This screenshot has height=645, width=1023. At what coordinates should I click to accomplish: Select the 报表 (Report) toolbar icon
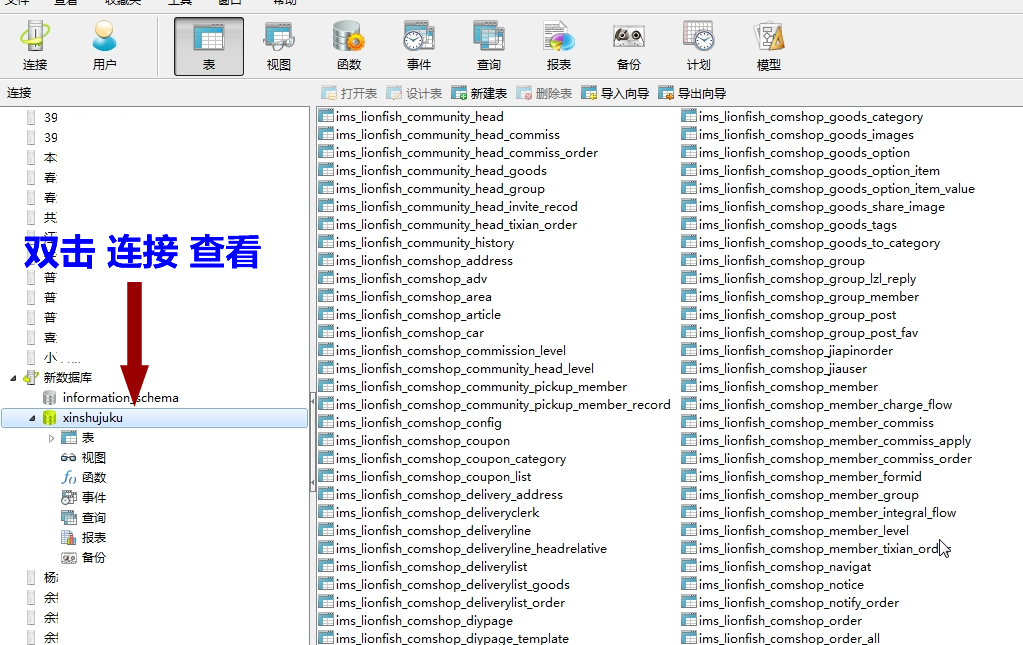(559, 46)
